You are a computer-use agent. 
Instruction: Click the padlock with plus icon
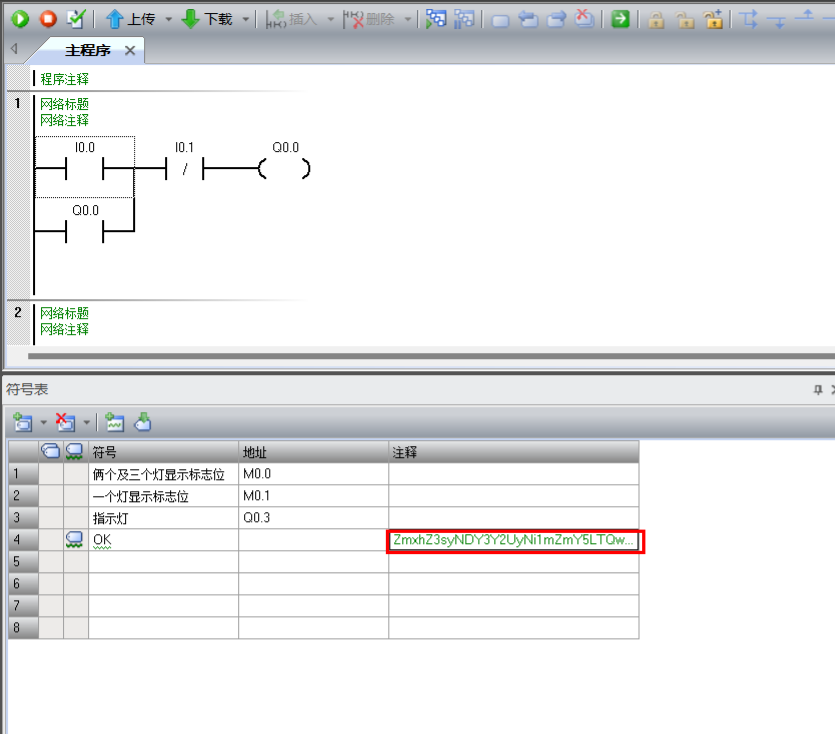[713, 19]
